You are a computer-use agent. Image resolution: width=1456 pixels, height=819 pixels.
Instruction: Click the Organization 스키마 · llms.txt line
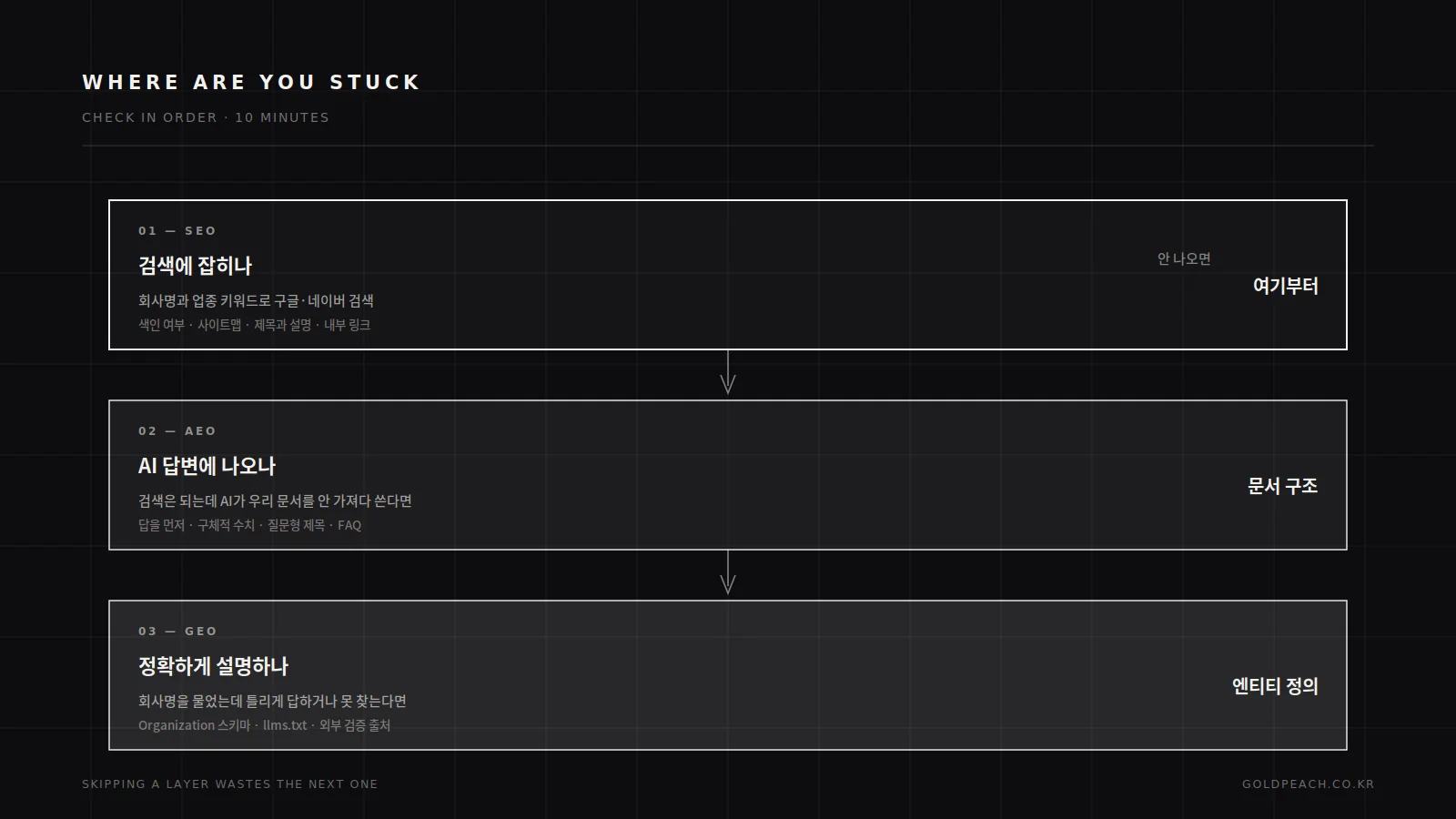pyautogui.click(x=264, y=725)
